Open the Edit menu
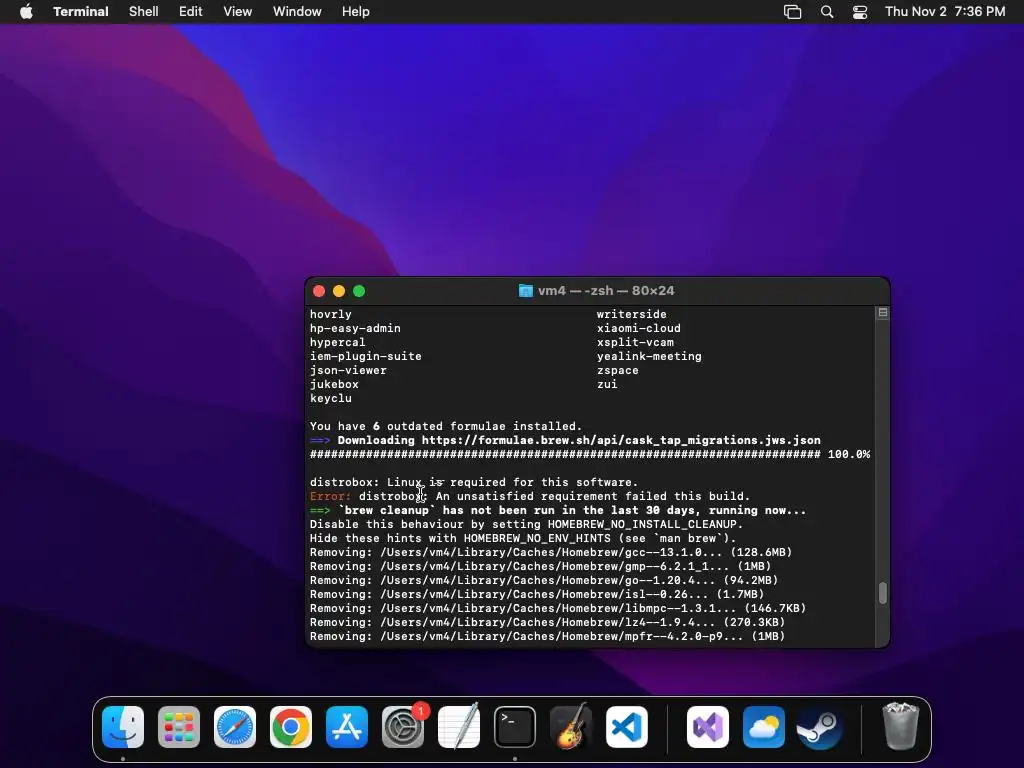Screen dimensions: 1024x768 click(x=191, y=12)
